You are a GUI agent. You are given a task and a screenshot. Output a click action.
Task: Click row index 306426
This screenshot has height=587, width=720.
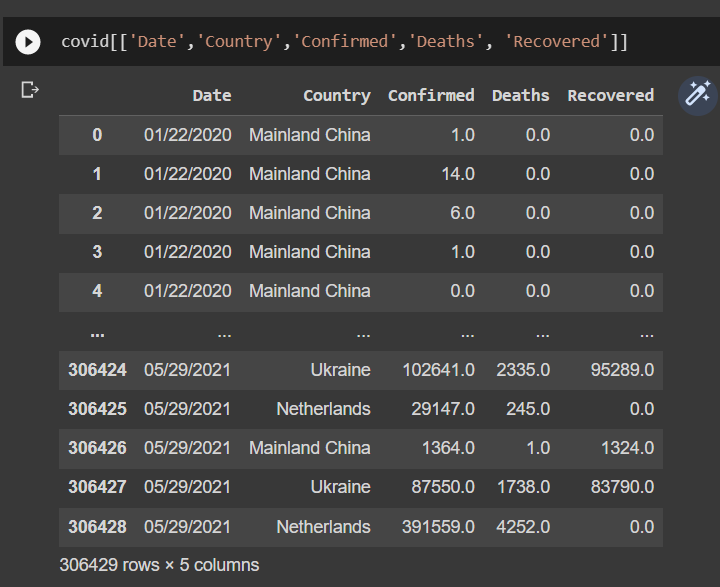coord(97,448)
